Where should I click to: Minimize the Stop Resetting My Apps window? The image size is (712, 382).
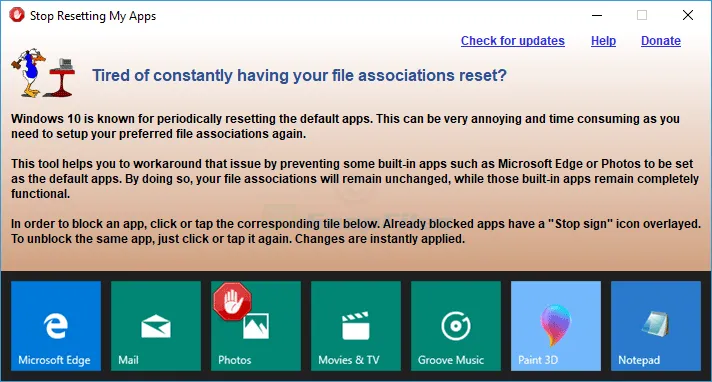click(597, 15)
